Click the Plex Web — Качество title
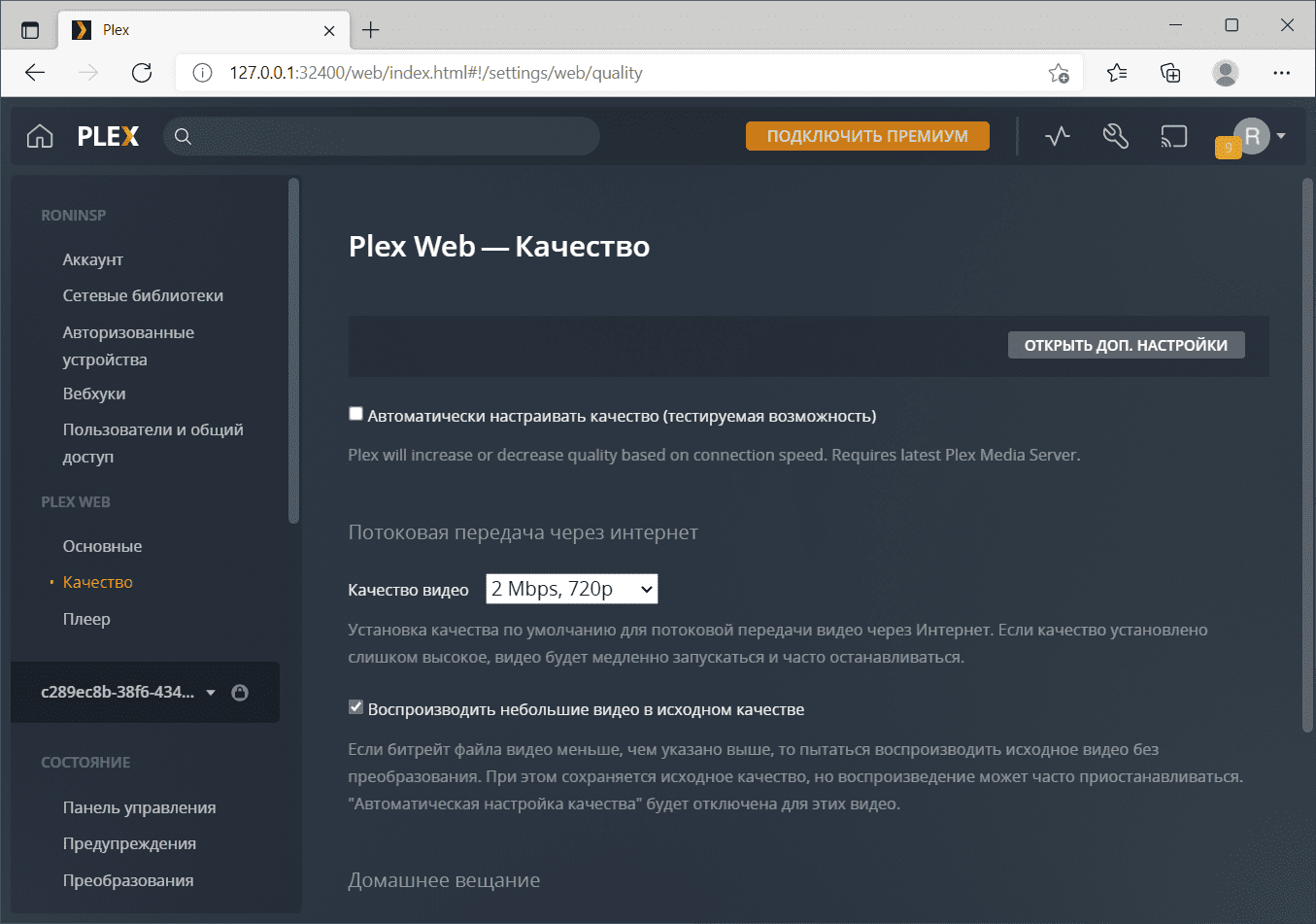This screenshot has width=1316, height=924. click(499, 246)
